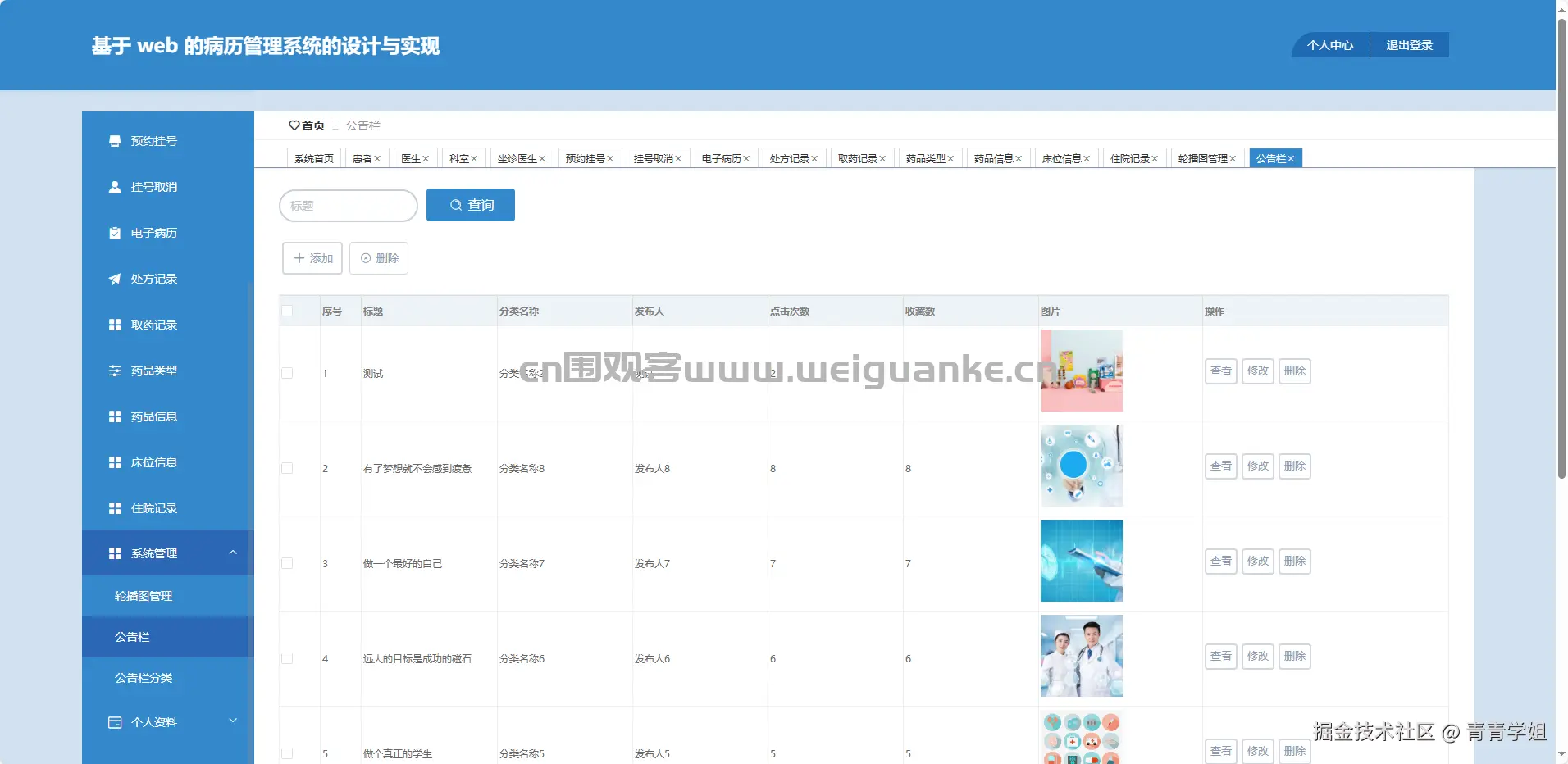Click 查看 for the 测试 row
Screen dimensions: 1568x764
[1221, 371]
